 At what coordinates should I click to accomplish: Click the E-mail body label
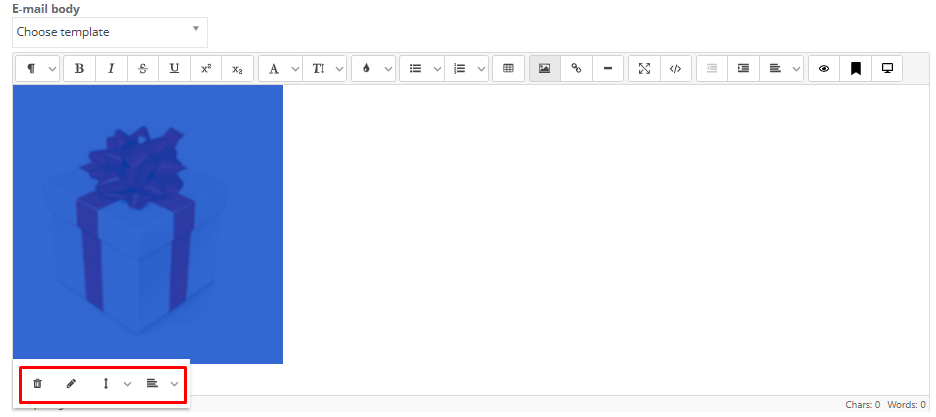(47, 10)
